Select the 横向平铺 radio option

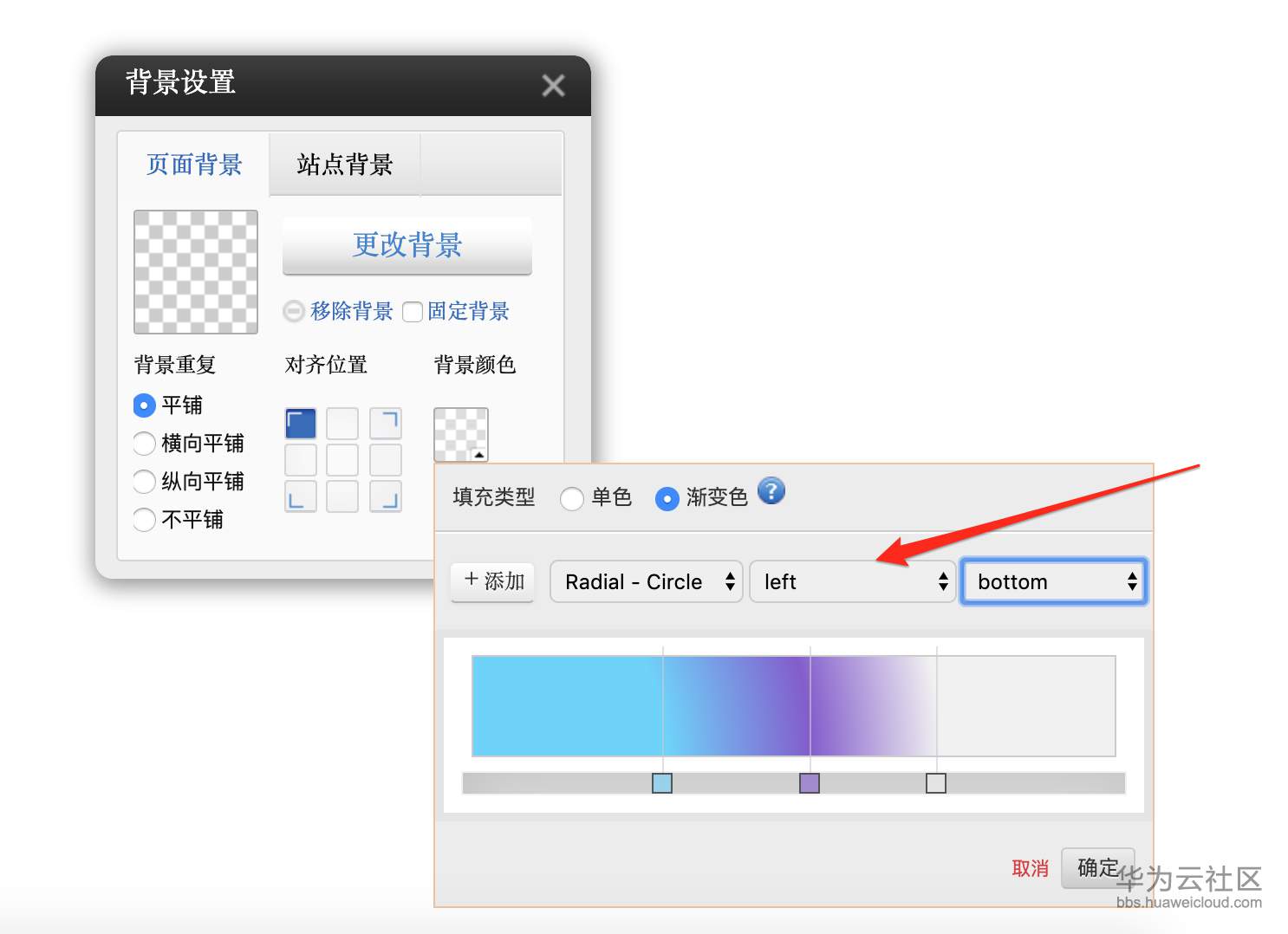click(145, 444)
